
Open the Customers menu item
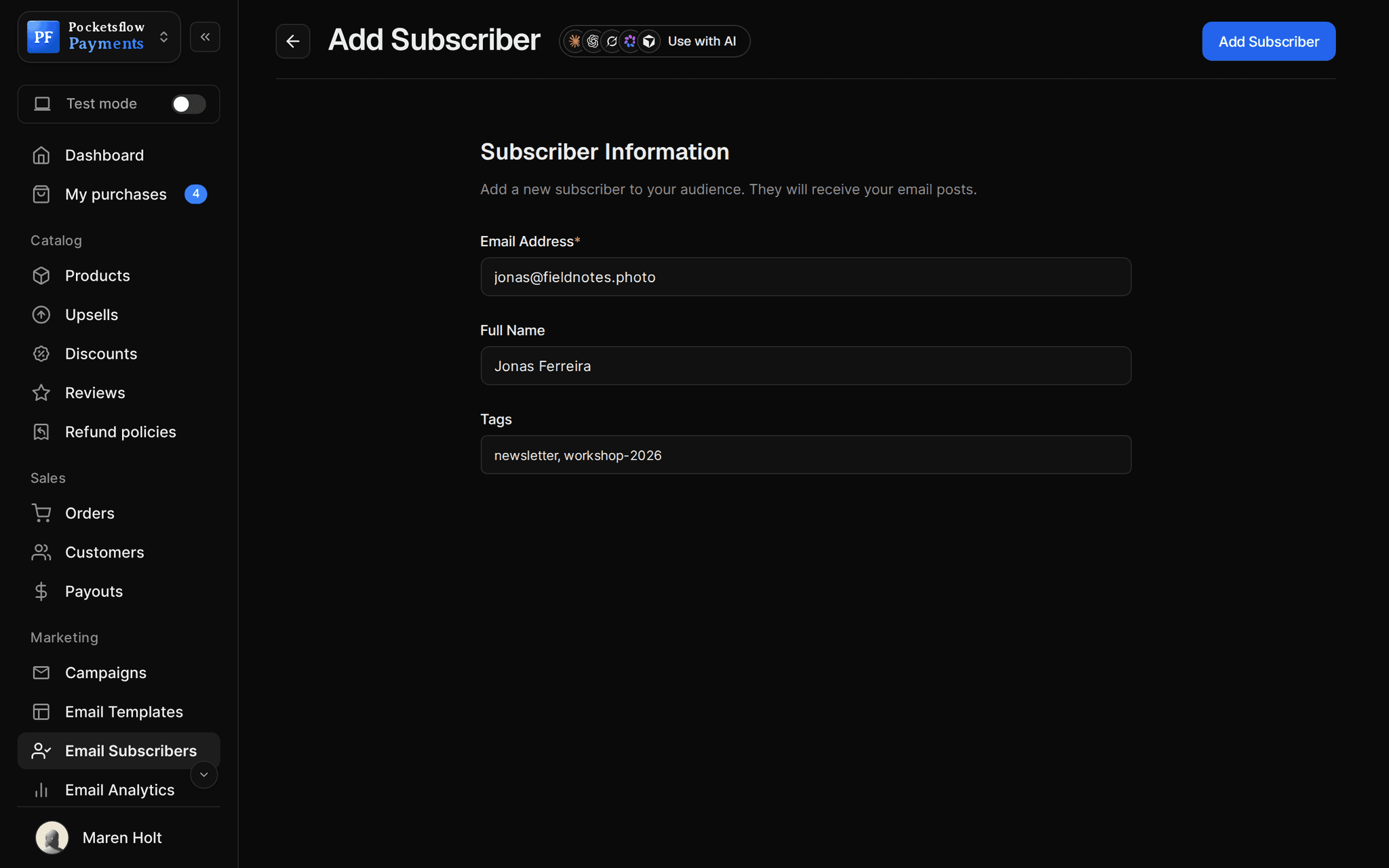pyautogui.click(x=119, y=553)
